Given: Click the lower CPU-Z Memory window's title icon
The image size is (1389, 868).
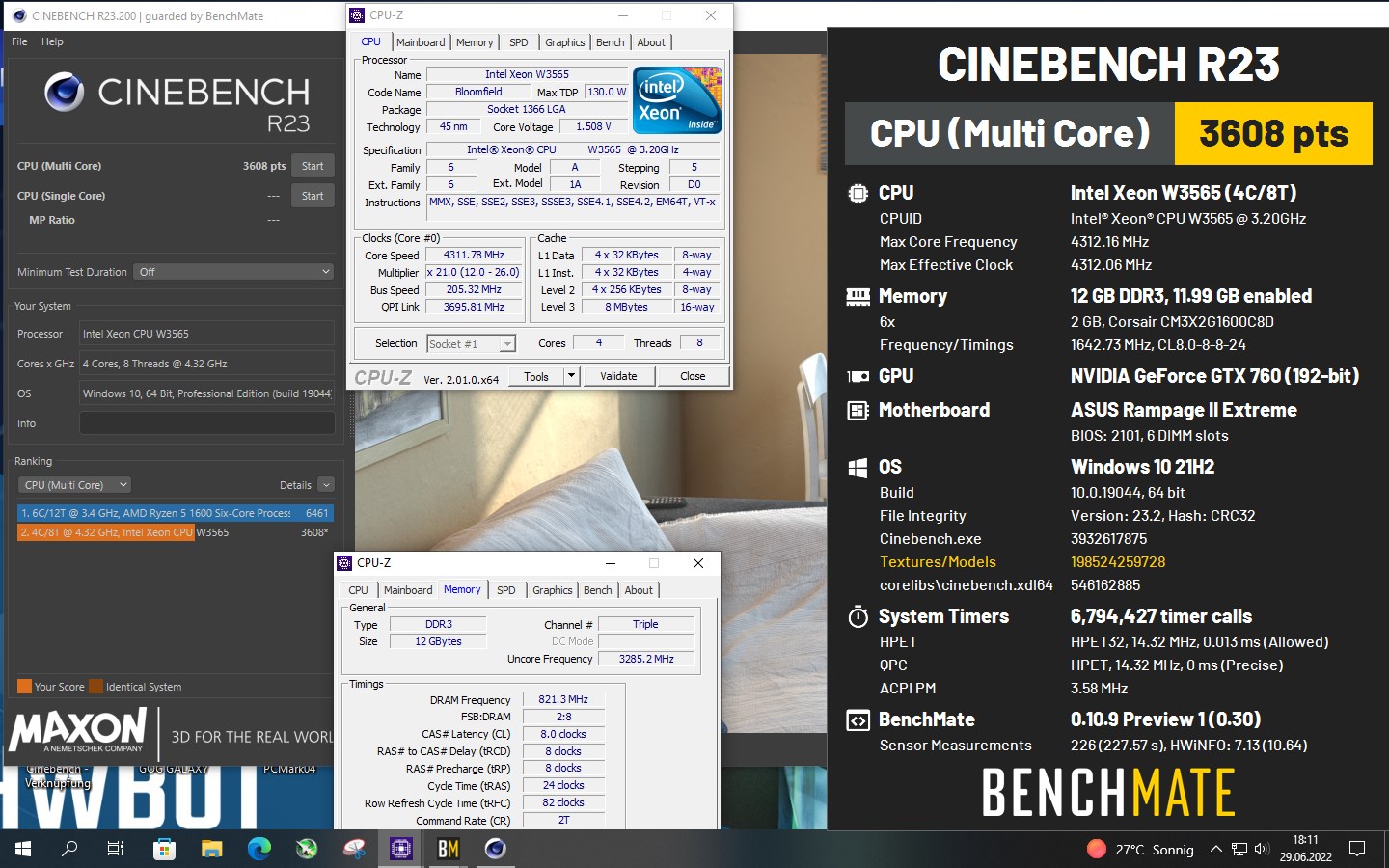Looking at the screenshot, I should tap(344, 563).
